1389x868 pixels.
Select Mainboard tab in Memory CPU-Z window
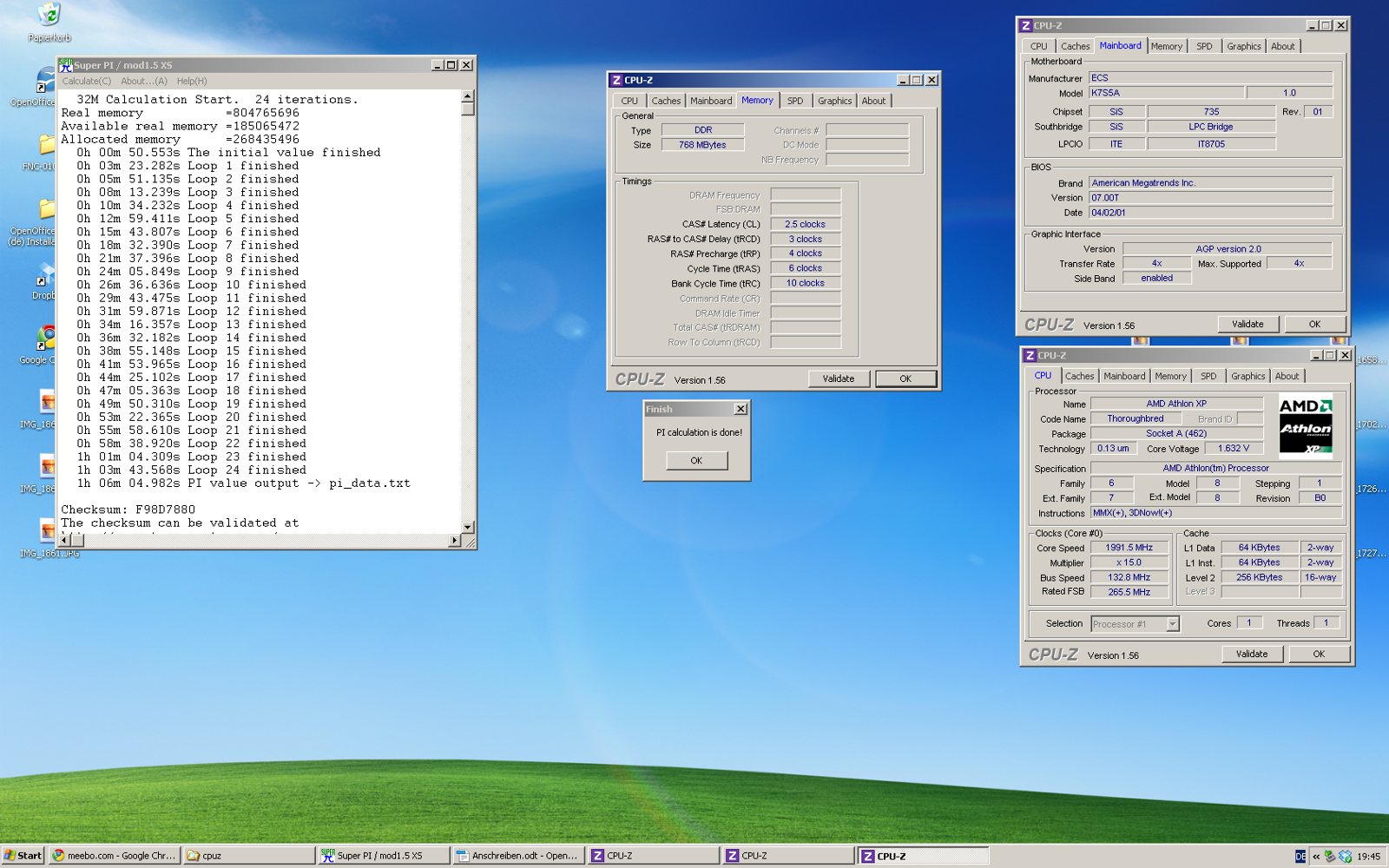click(711, 102)
